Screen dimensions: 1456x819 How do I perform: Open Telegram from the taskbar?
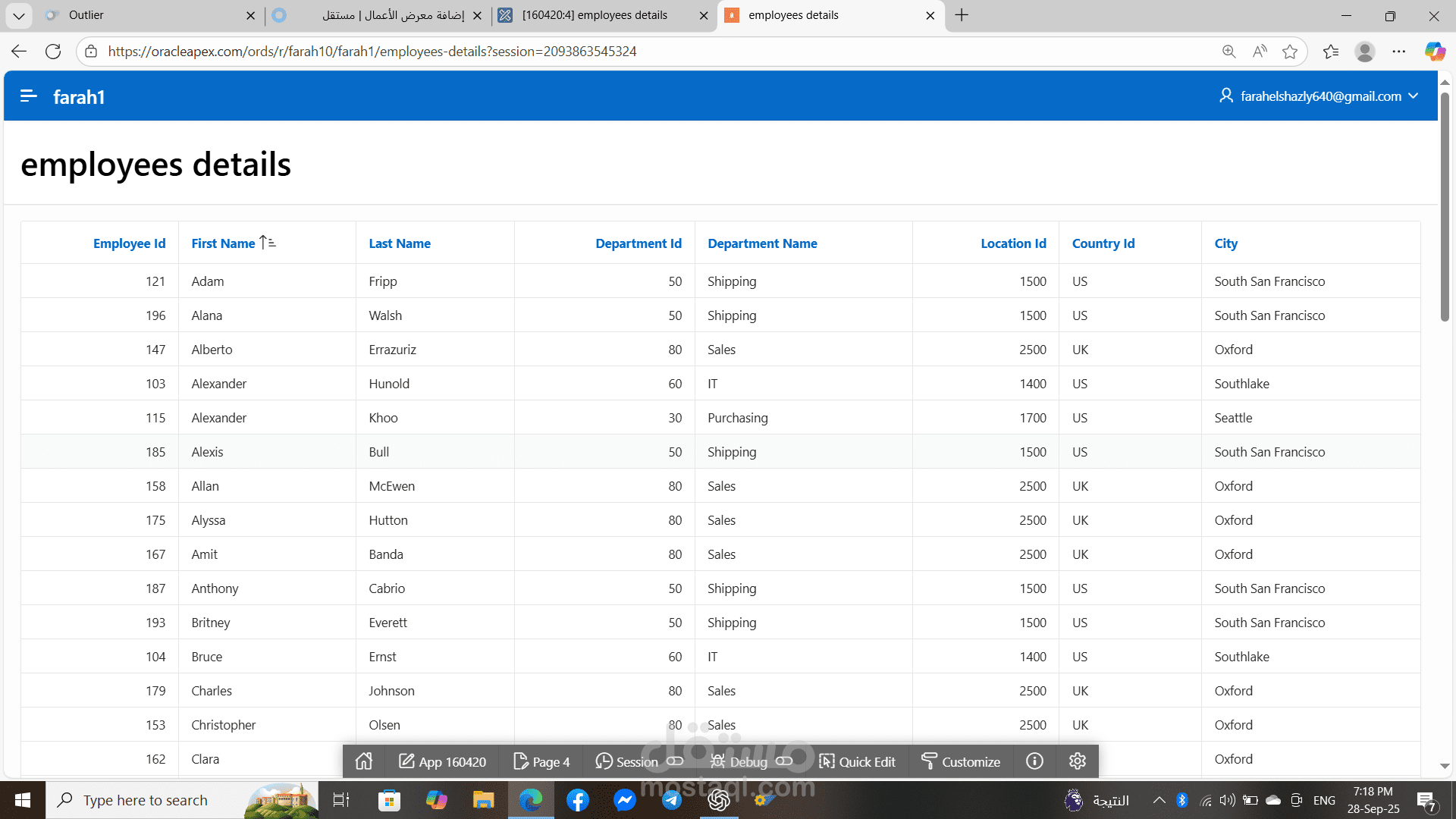tap(672, 800)
